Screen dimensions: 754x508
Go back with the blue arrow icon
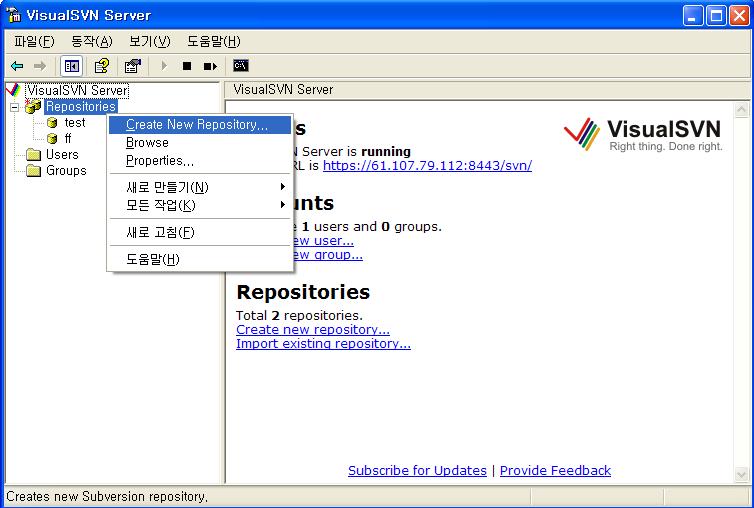point(17,66)
